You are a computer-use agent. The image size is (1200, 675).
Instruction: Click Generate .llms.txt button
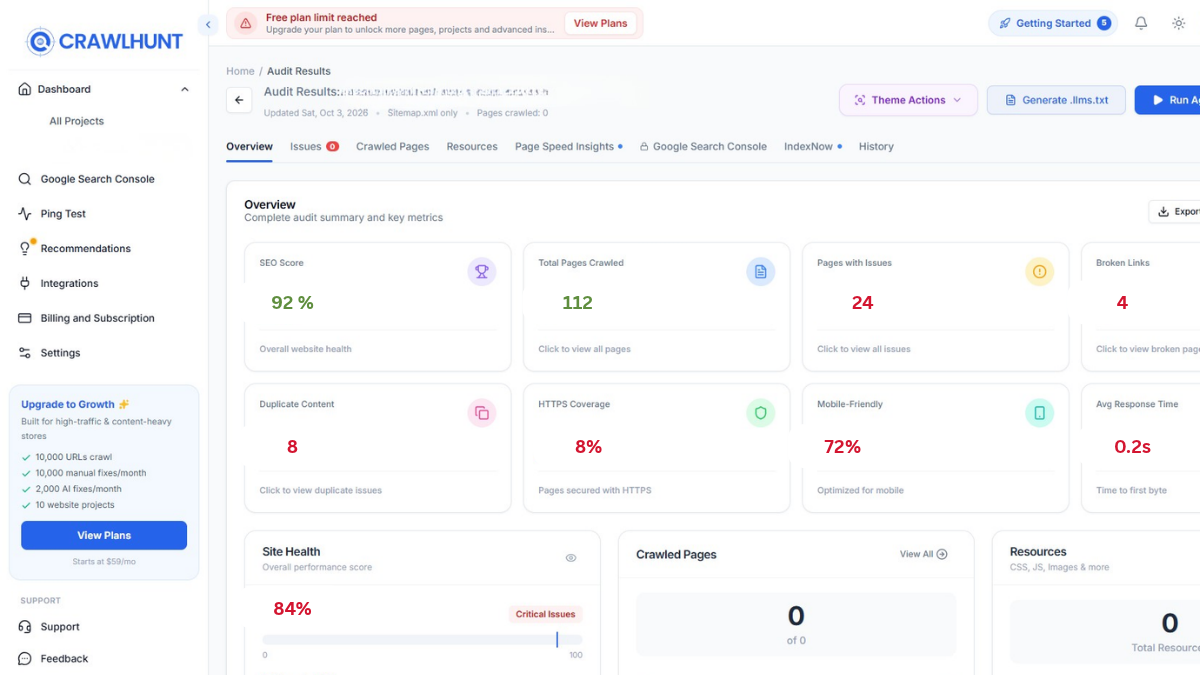click(x=1056, y=100)
